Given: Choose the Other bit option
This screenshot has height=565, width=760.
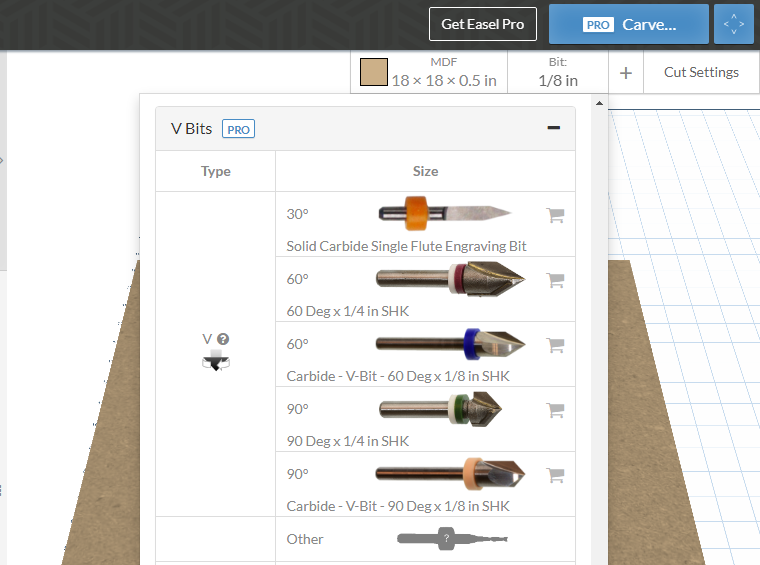Looking at the screenshot, I should pos(425,539).
